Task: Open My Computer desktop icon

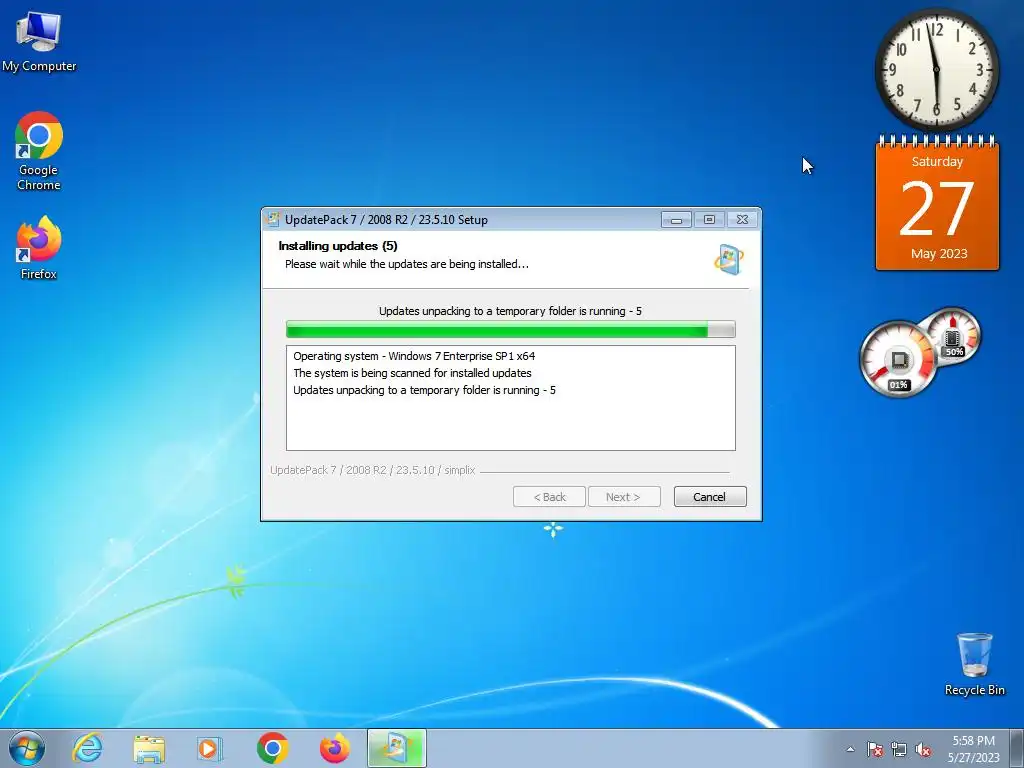Action: point(39,40)
